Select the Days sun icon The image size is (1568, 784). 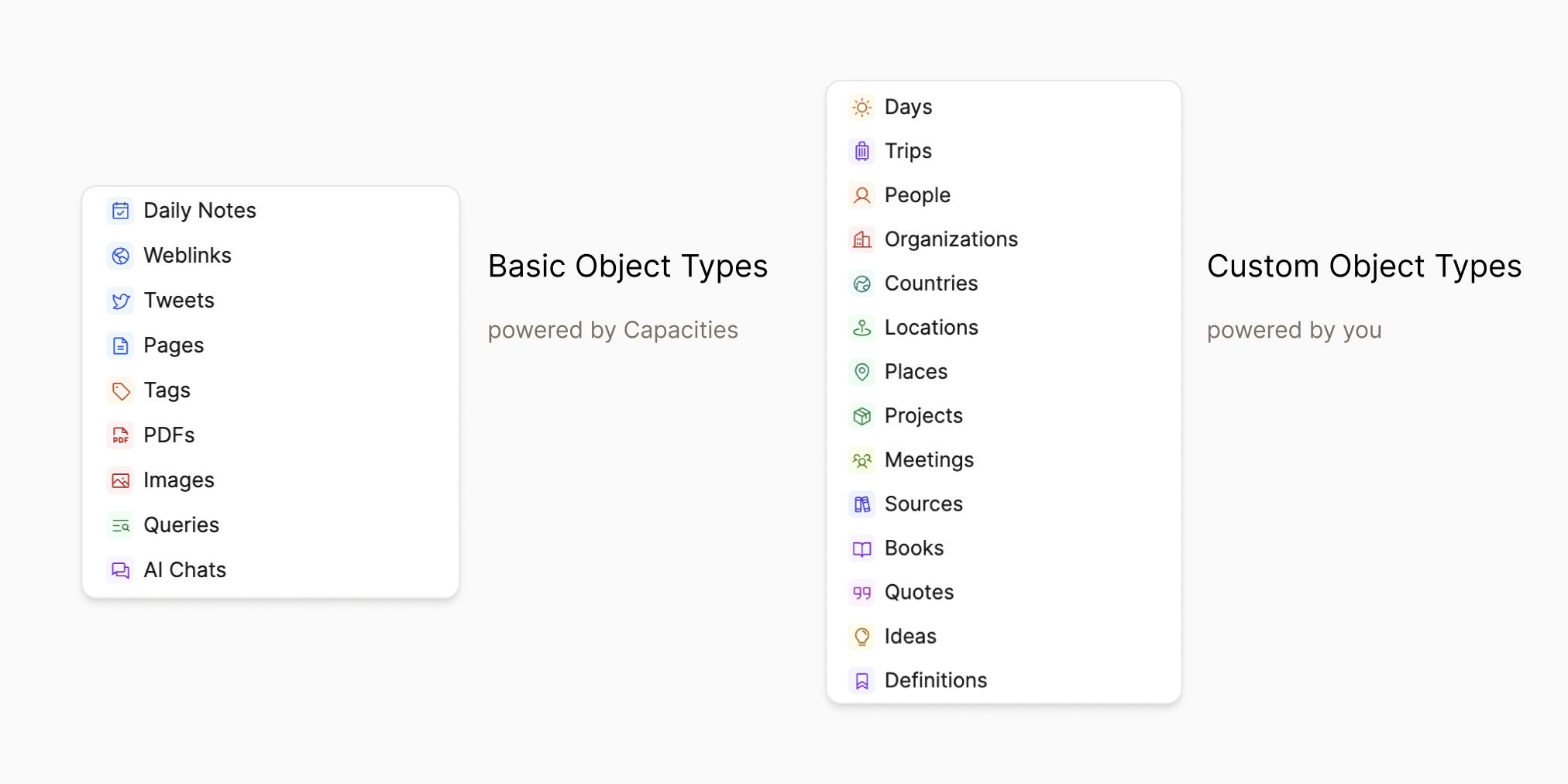[861, 107]
